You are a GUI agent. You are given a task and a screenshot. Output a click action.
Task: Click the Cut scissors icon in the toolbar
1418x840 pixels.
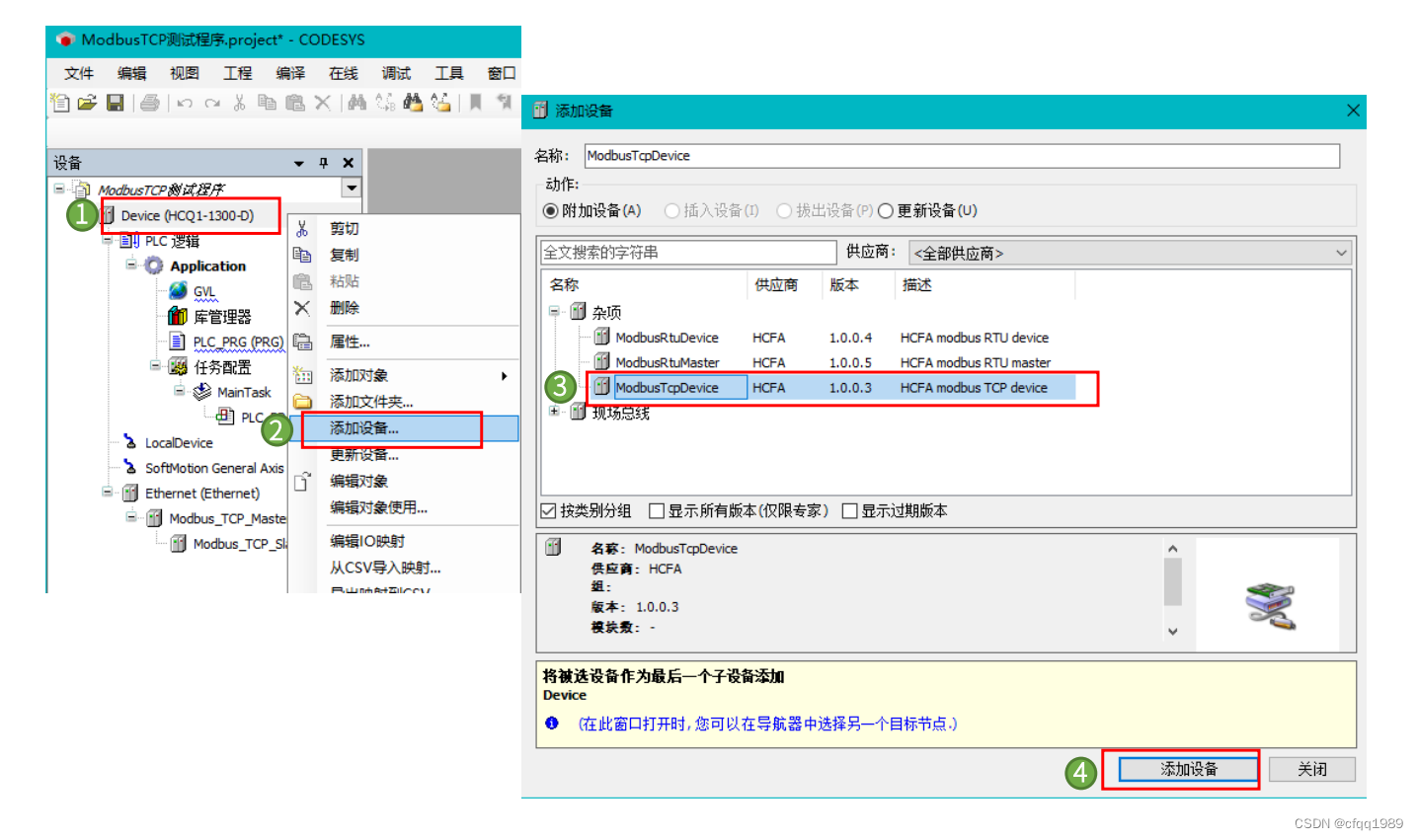(239, 102)
